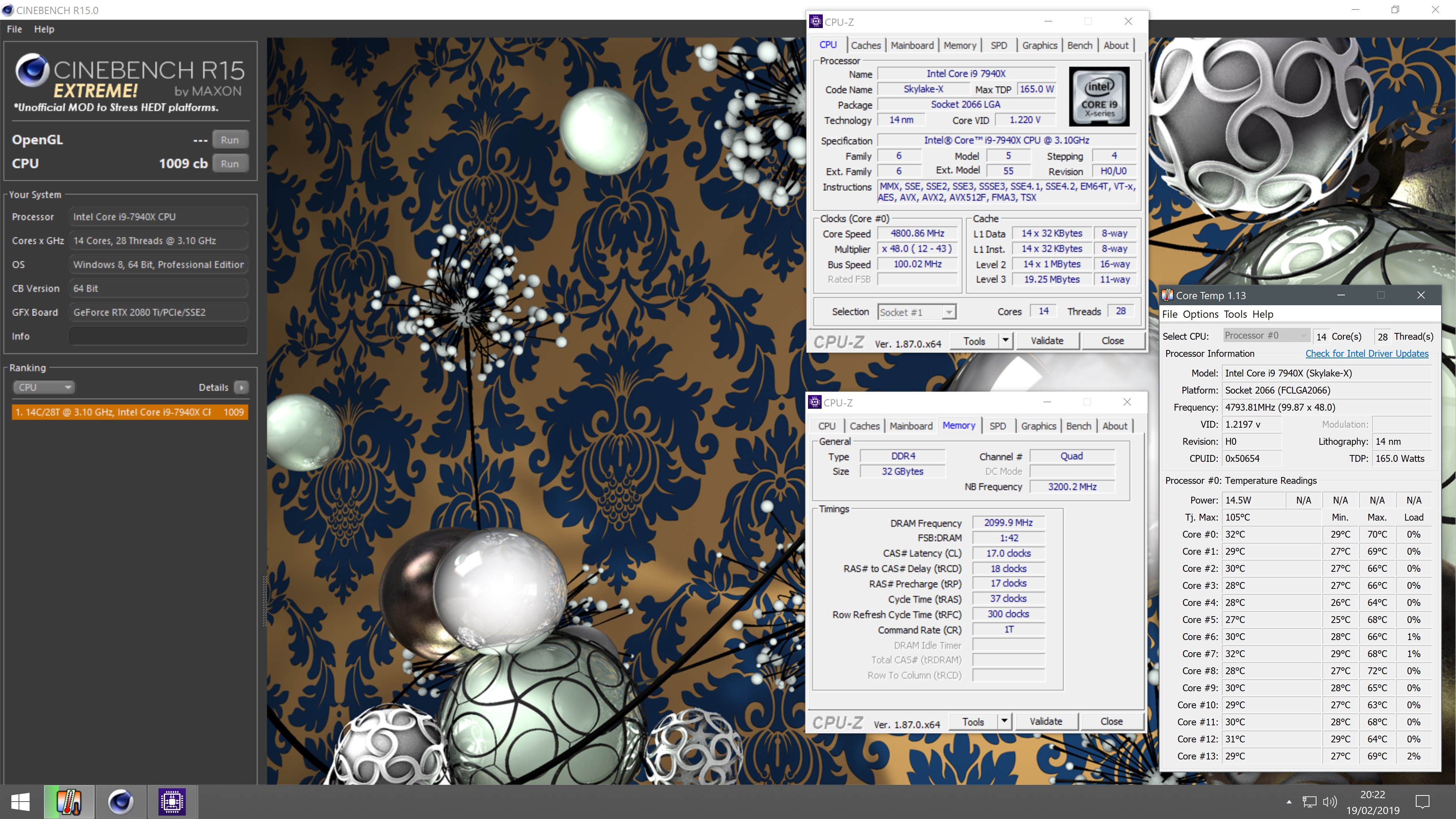Open CPU-Z from the taskbar
1456x819 pixels.
click(x=172, y=802)
